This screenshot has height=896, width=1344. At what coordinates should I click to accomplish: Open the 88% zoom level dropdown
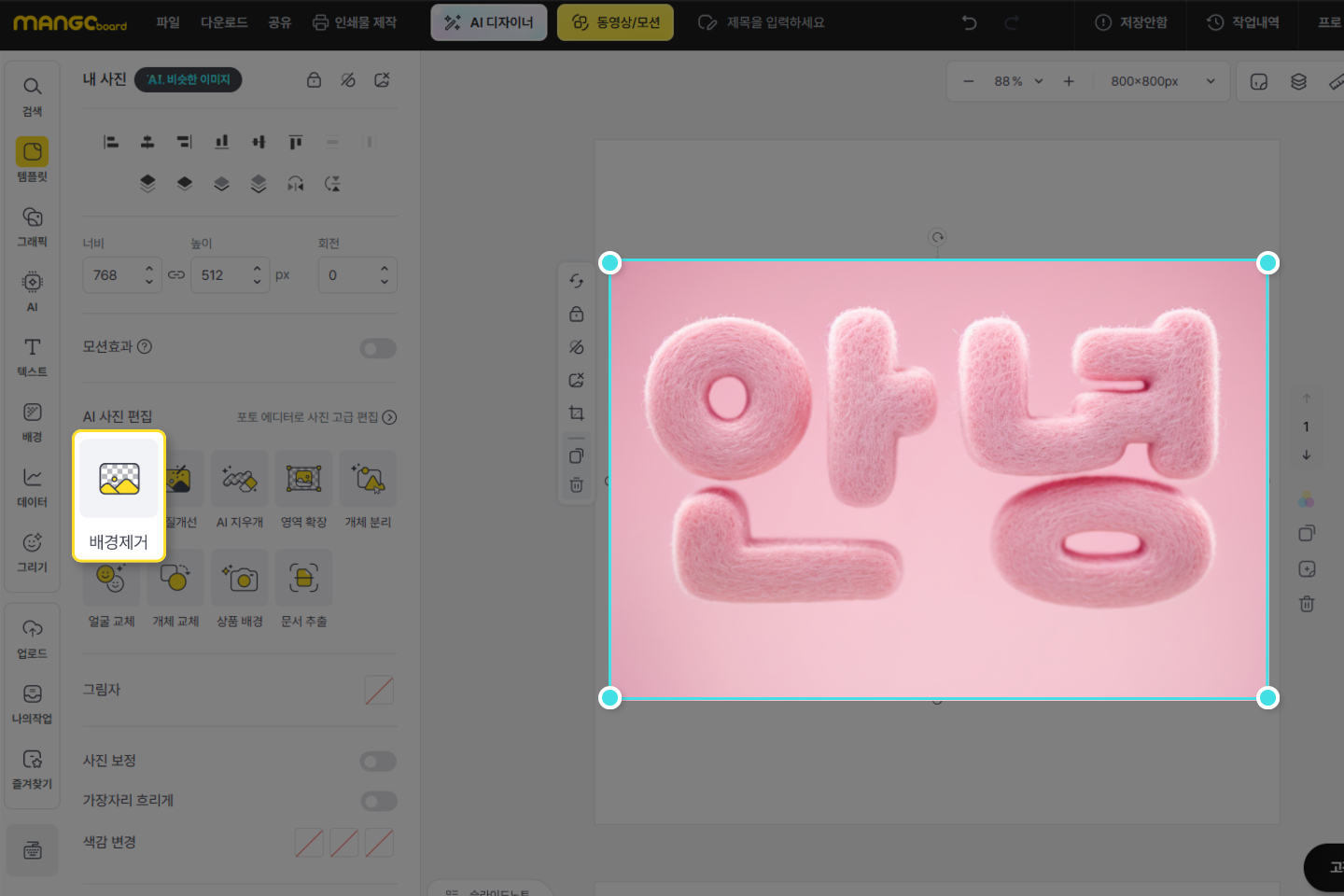1018,81
